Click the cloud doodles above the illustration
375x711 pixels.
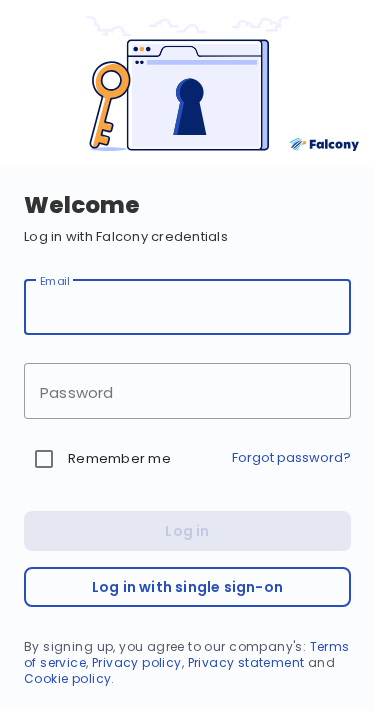tap(187, 25)
